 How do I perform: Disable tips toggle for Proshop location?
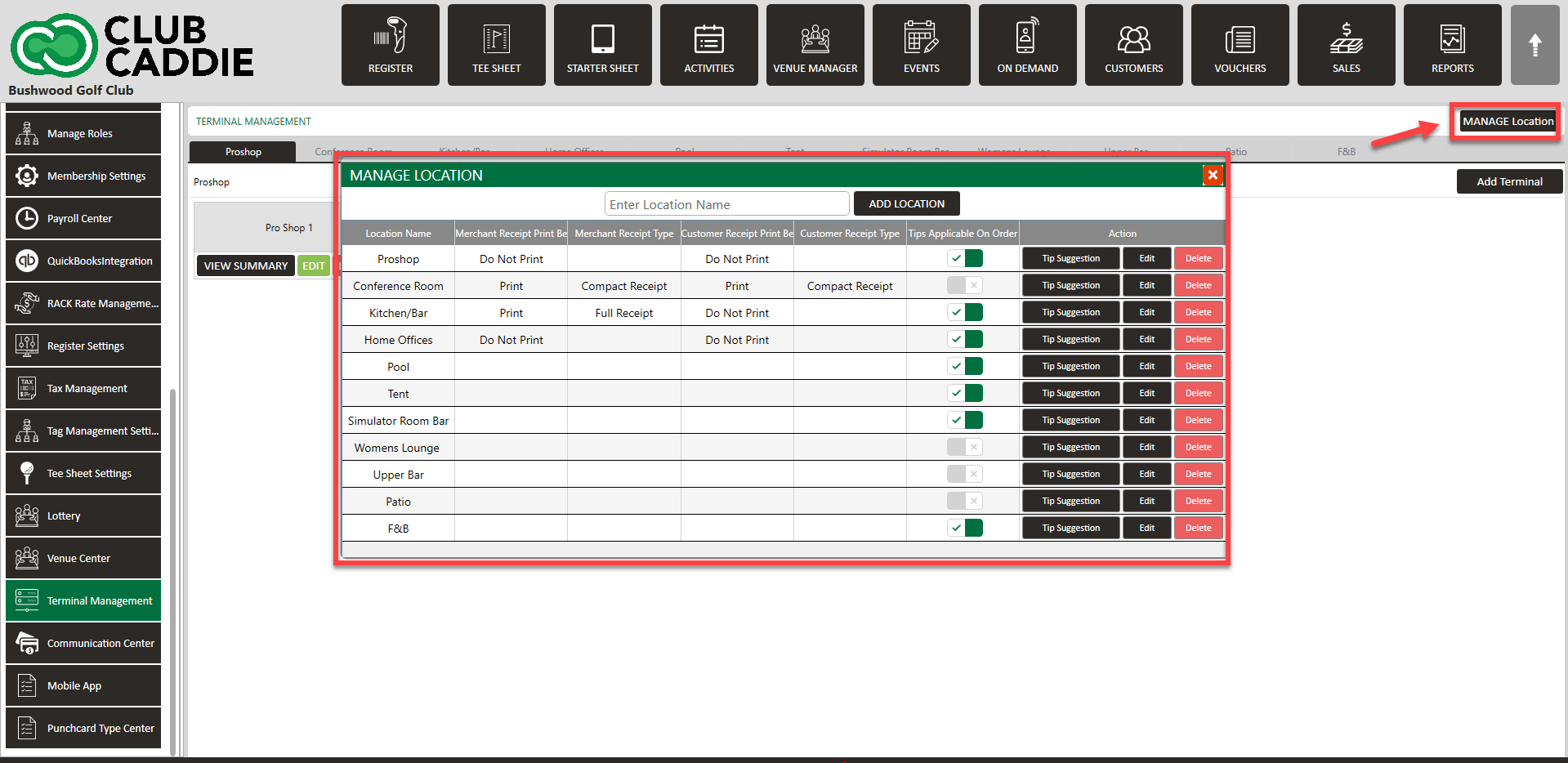coord(965,259)
